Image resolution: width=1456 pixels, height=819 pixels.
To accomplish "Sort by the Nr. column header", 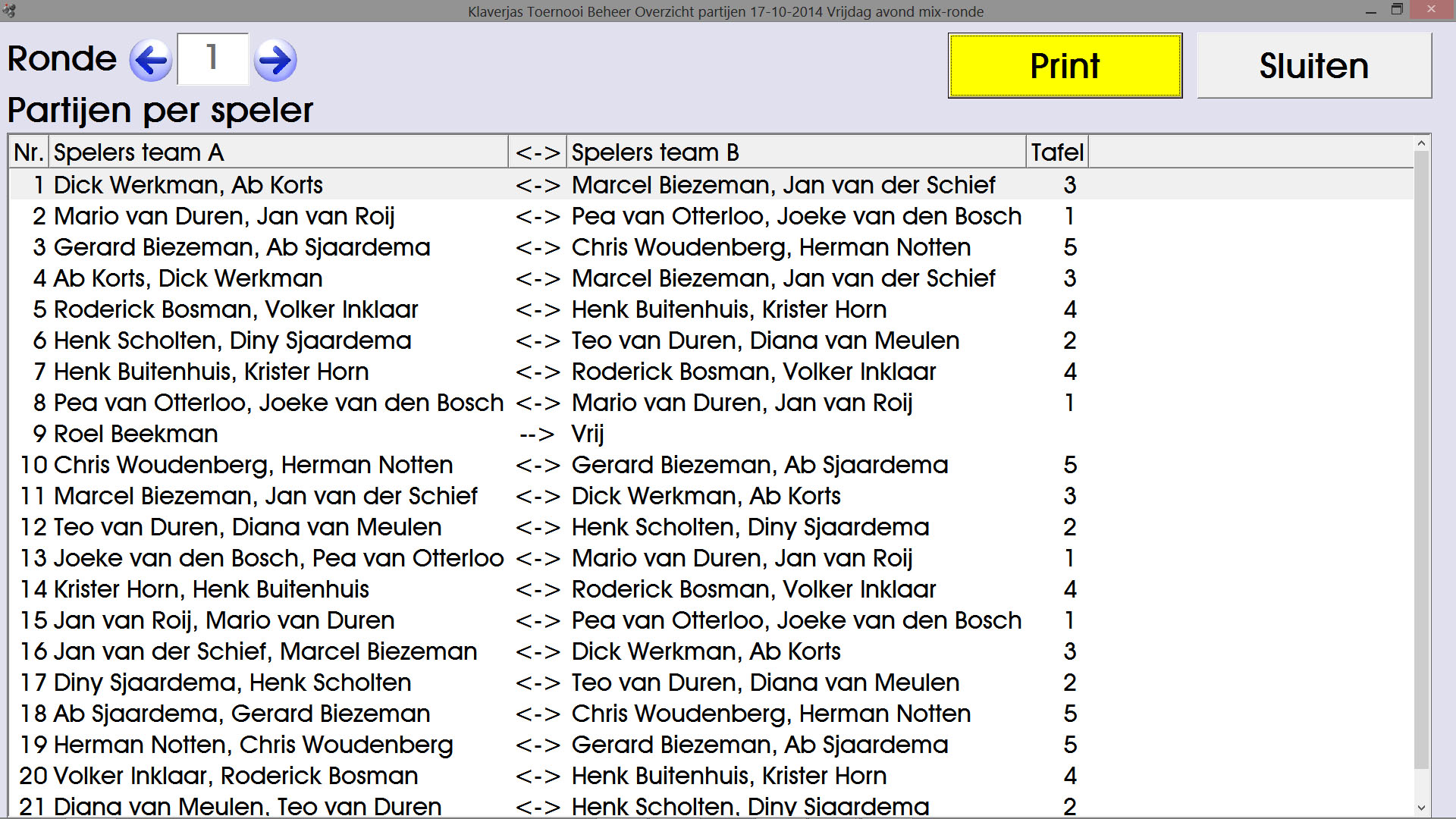I will coord(29,152).
